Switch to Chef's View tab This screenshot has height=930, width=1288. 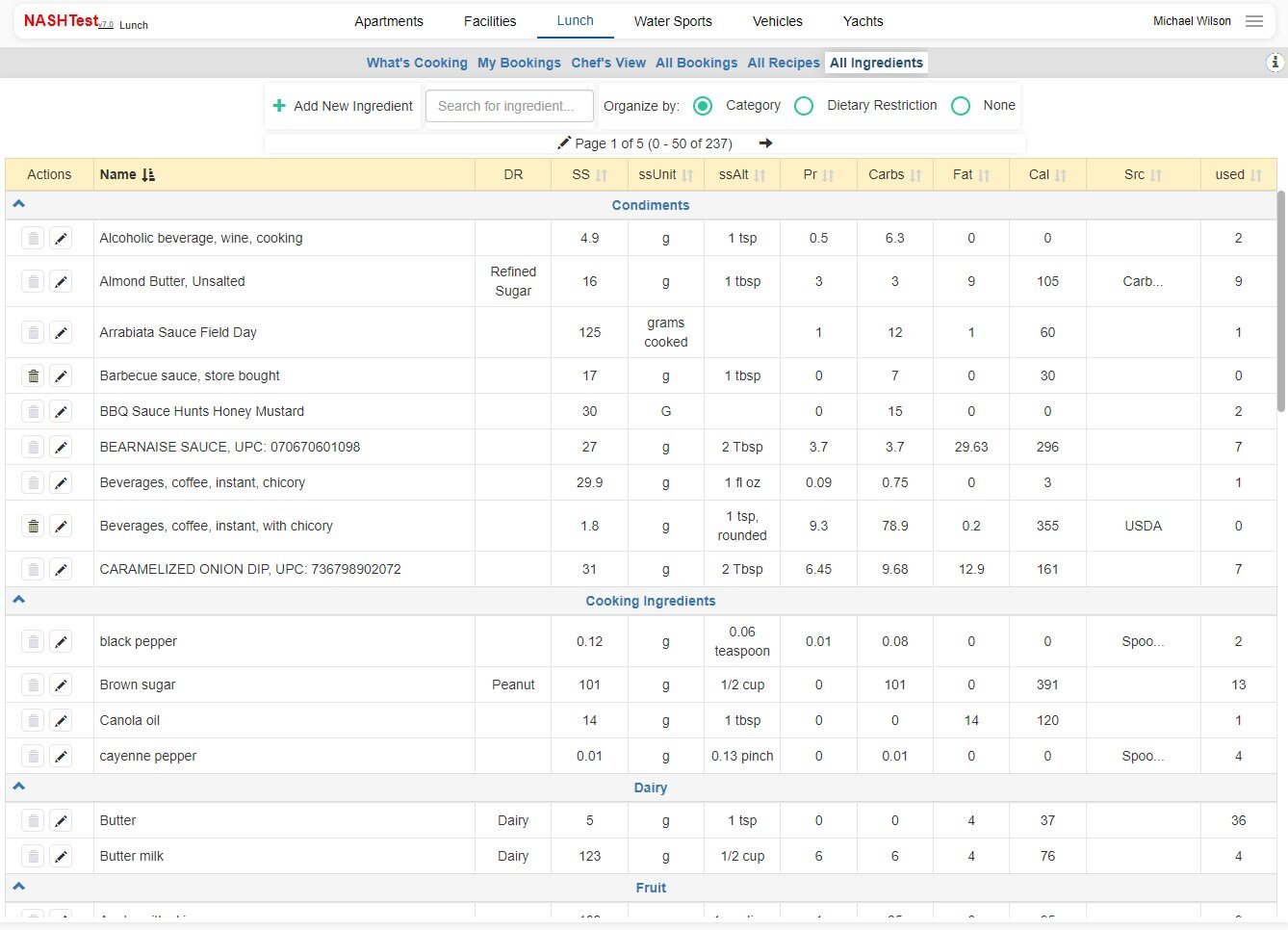(608, 63)
